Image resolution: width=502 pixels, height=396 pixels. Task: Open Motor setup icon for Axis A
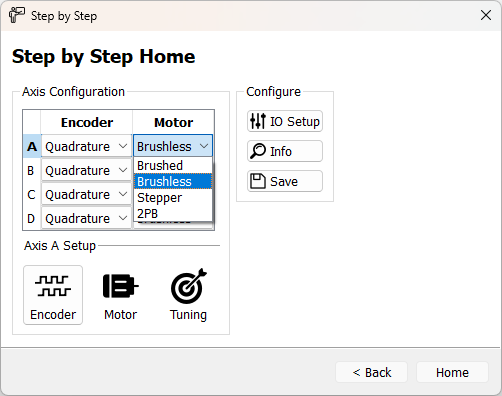[120, 295]
